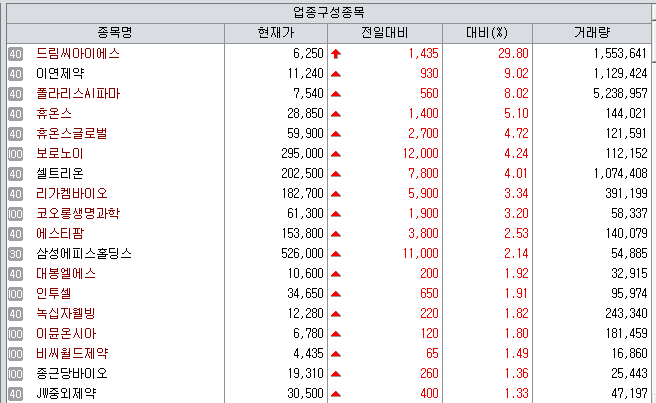Sort by the 전일대비 column header

[385, 33]
